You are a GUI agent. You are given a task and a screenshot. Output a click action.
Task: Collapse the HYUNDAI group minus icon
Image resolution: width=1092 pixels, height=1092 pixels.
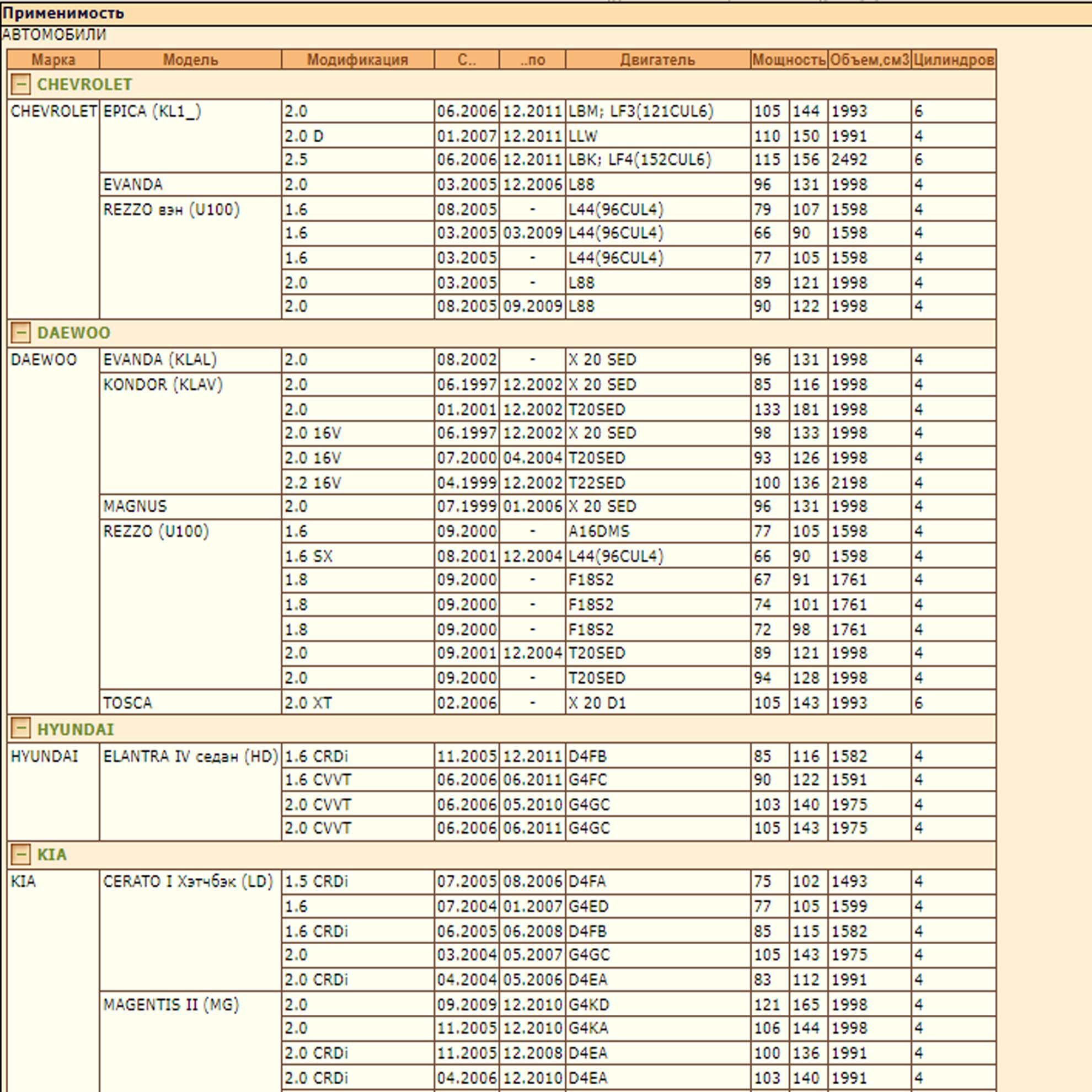point(20,729)
